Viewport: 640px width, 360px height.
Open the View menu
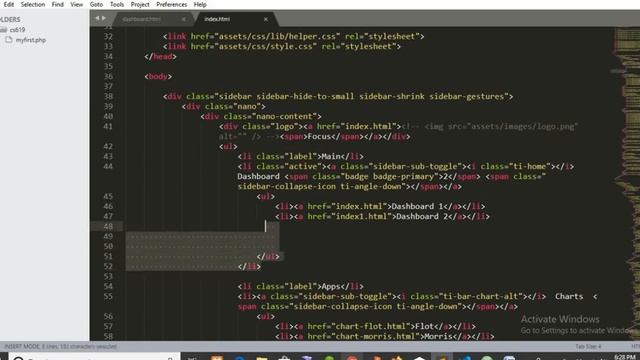click(76, 4)
